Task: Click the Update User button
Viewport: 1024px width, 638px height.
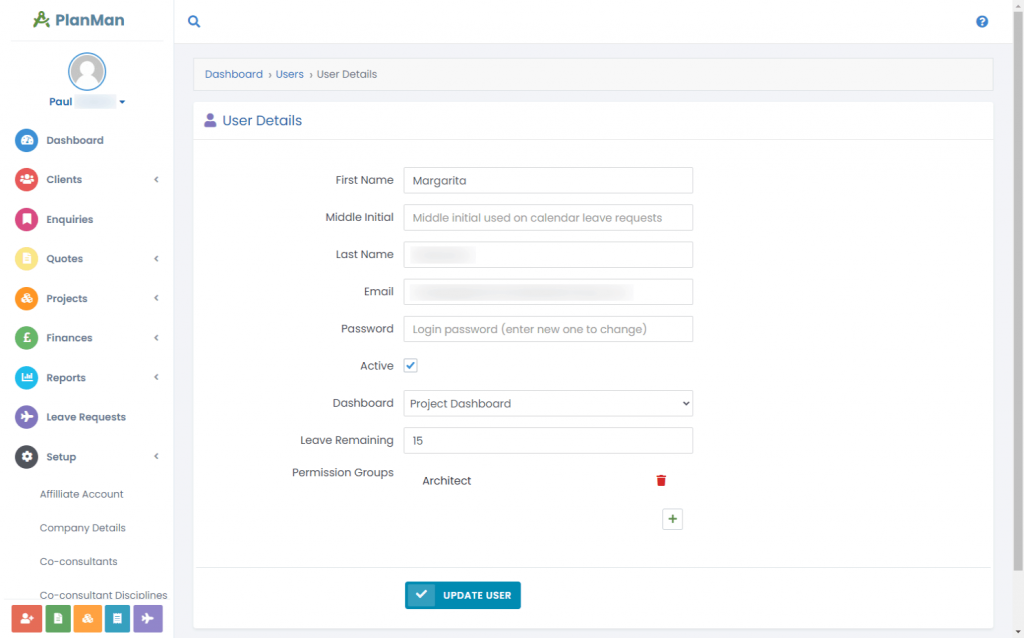Action: [x=462, y=595]
